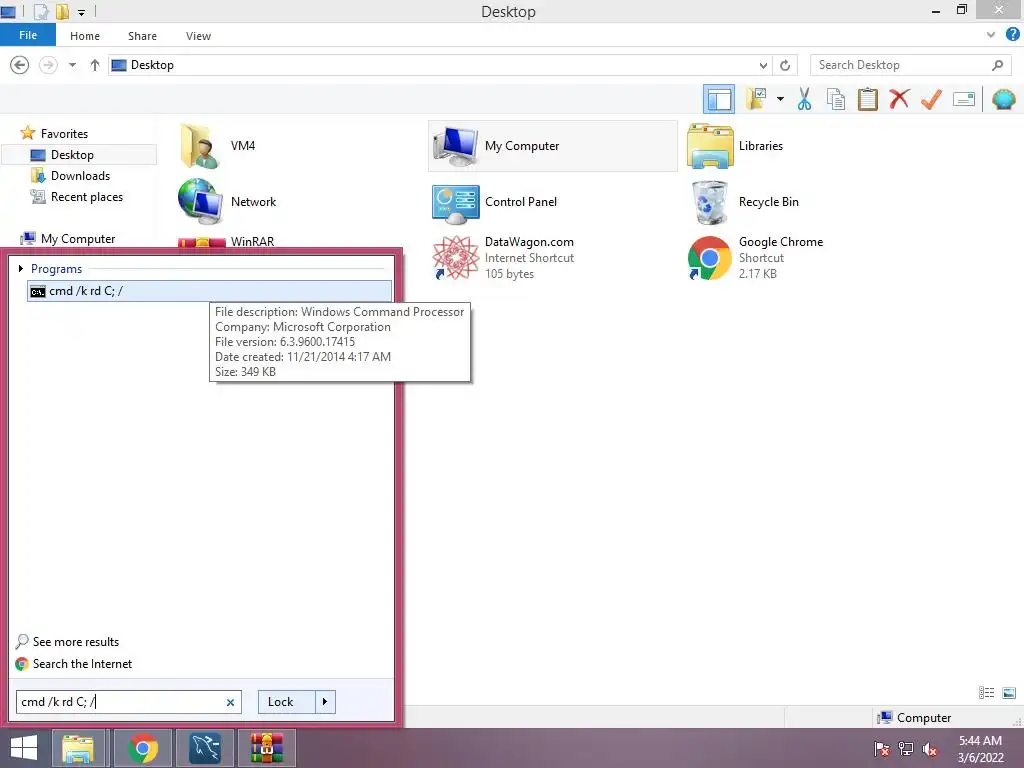
Task: Select Recent places in navigation pane
Action: tap(77, 197)
